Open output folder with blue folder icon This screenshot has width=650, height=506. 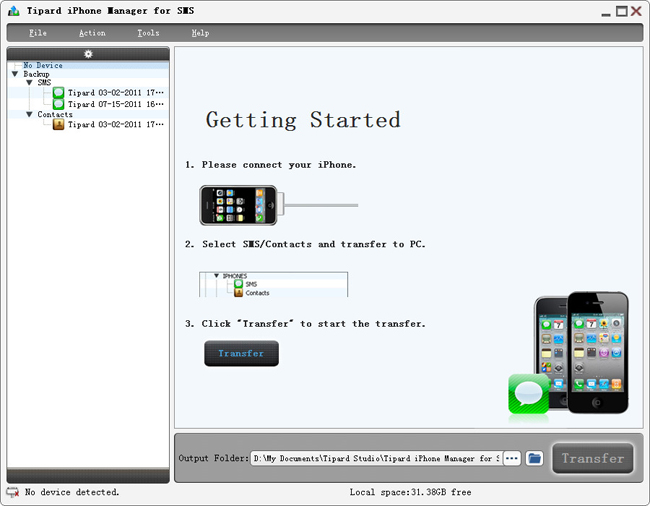pyautogui.click(x=534, y=458)
